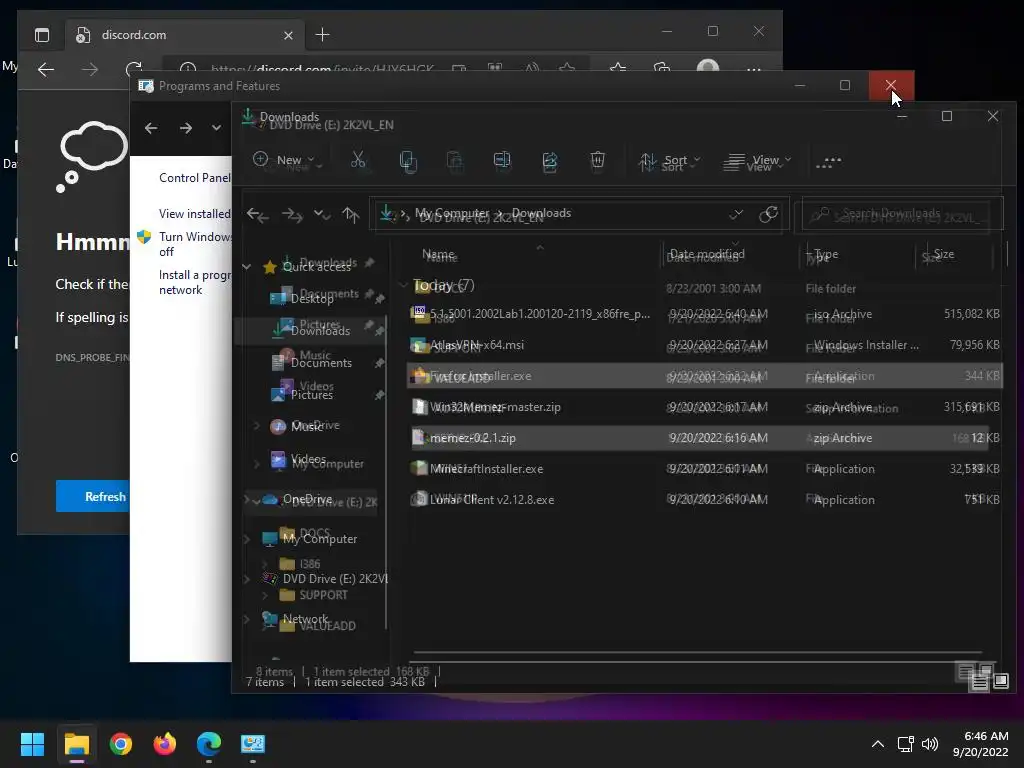Click Turn Windows features on or off
The width and height of the screenshot is (1024, 768).
[x=195, y=244]
